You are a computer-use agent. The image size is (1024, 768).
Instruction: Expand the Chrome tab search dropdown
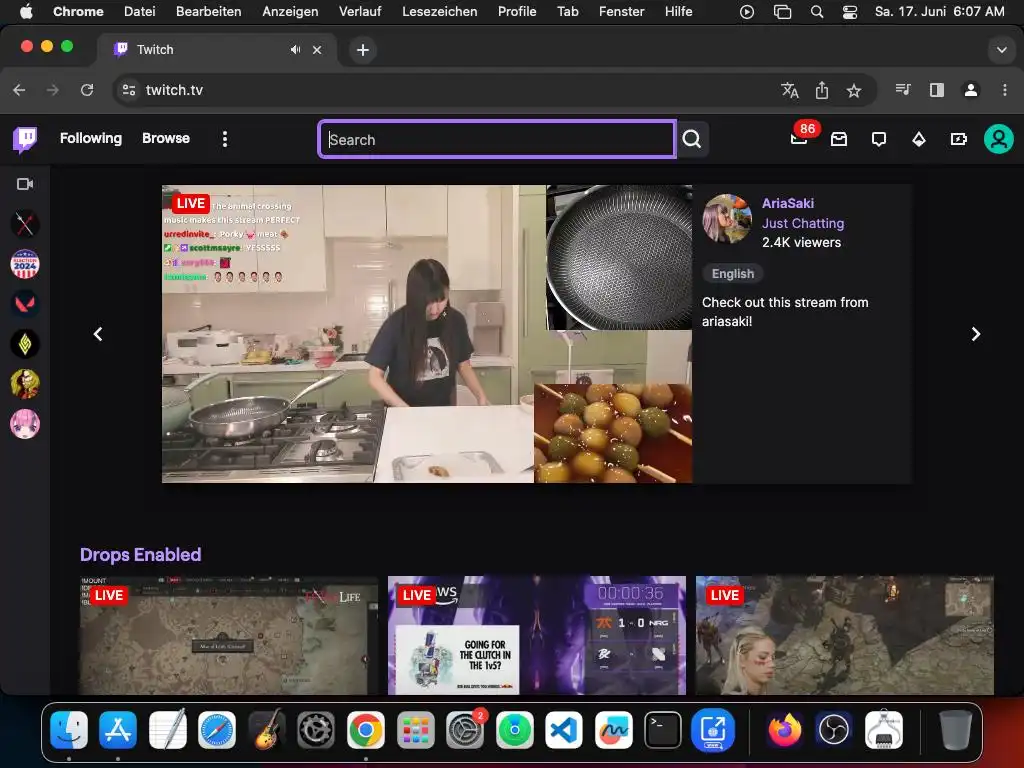click(x=1001, y=50)
